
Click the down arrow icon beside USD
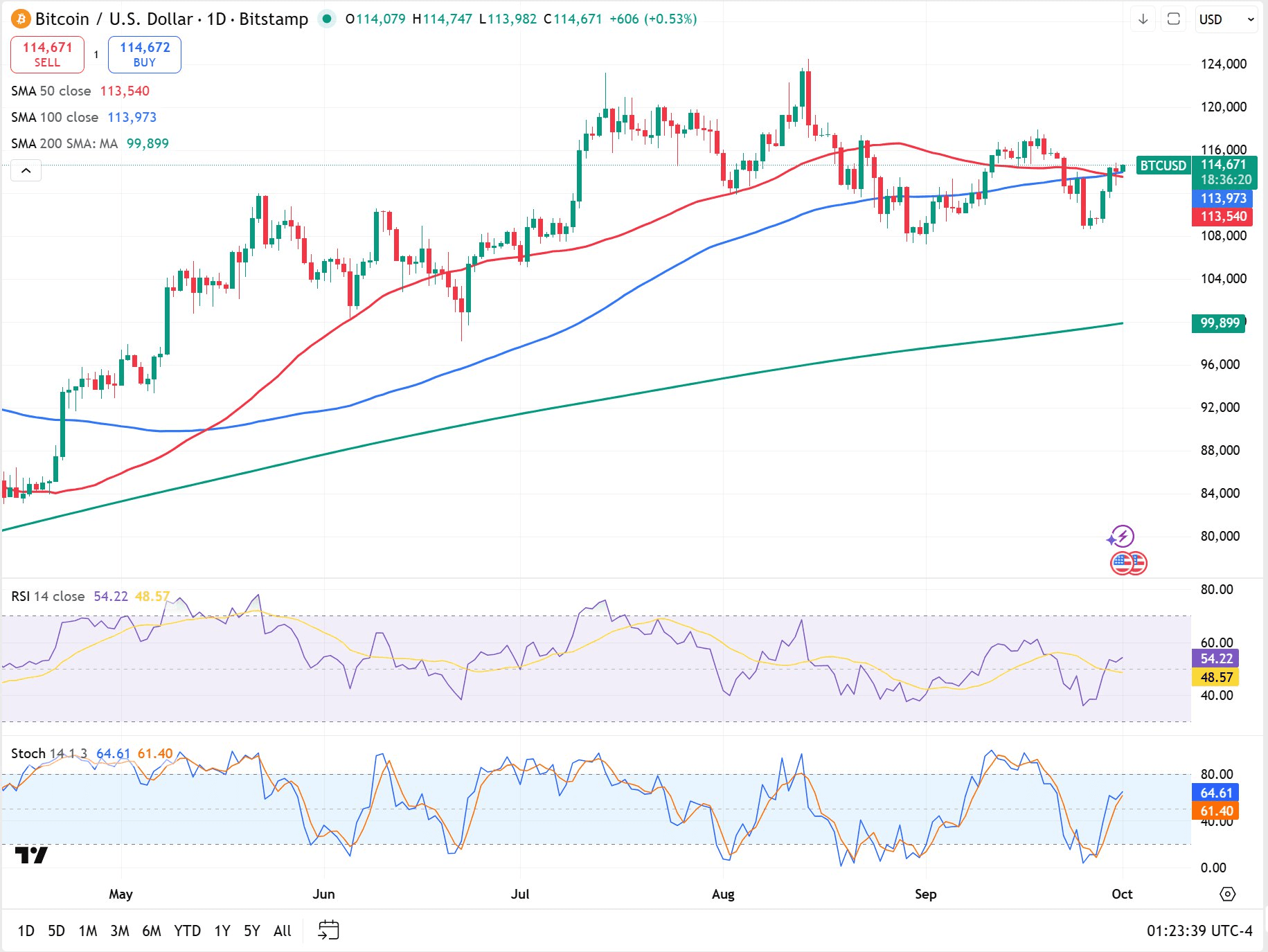1143,19
